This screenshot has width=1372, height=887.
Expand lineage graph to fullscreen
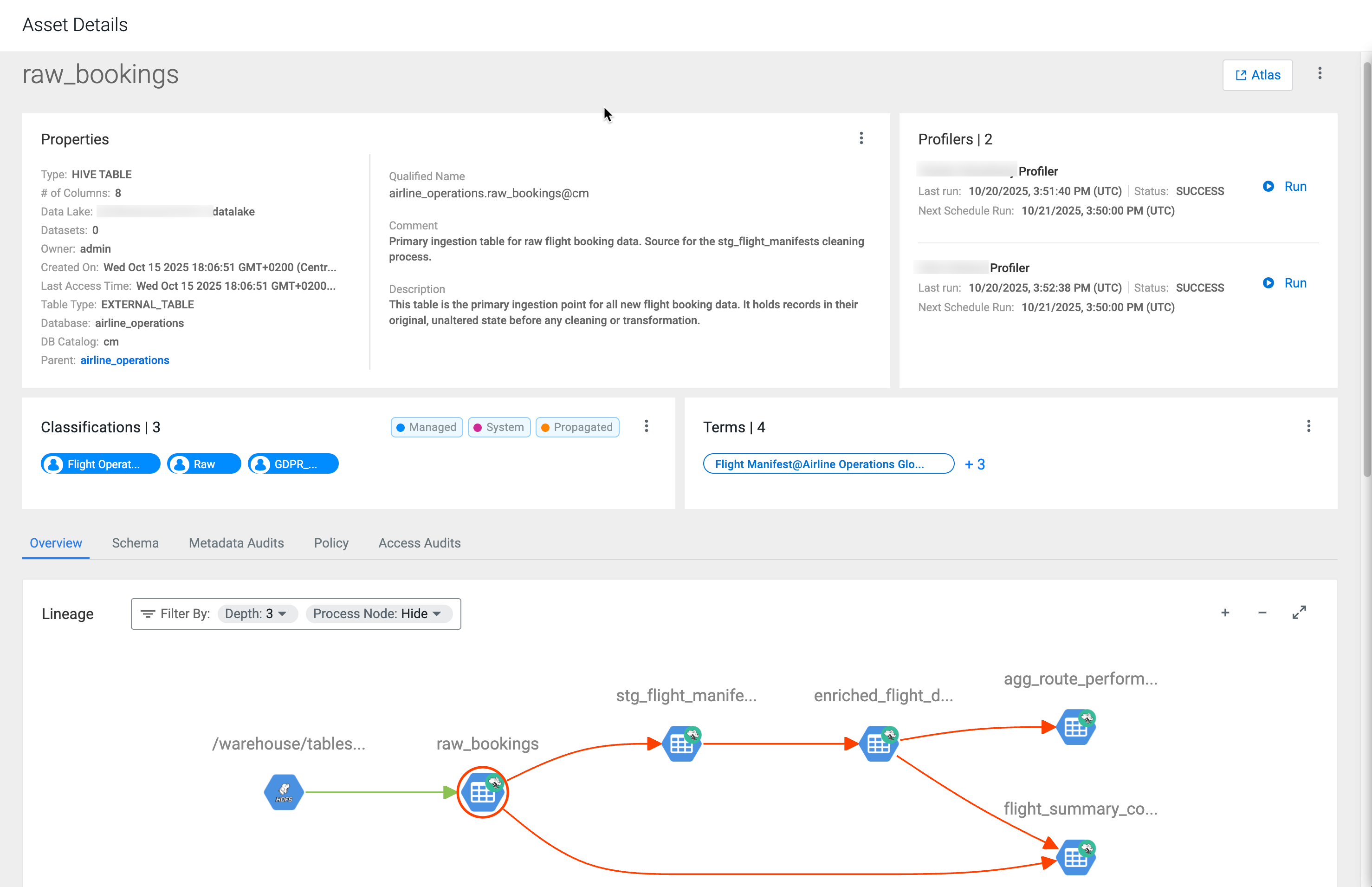pyautogui.click(x=1299, y=613)
